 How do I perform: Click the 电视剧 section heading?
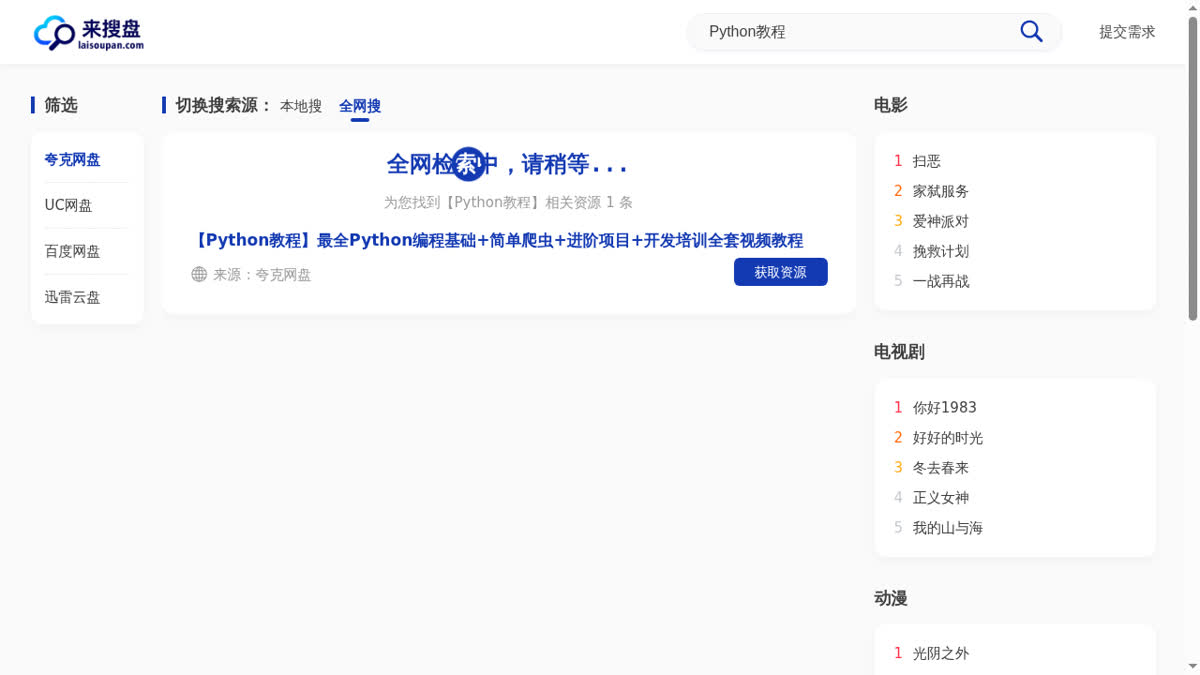(x=899, y=351)
